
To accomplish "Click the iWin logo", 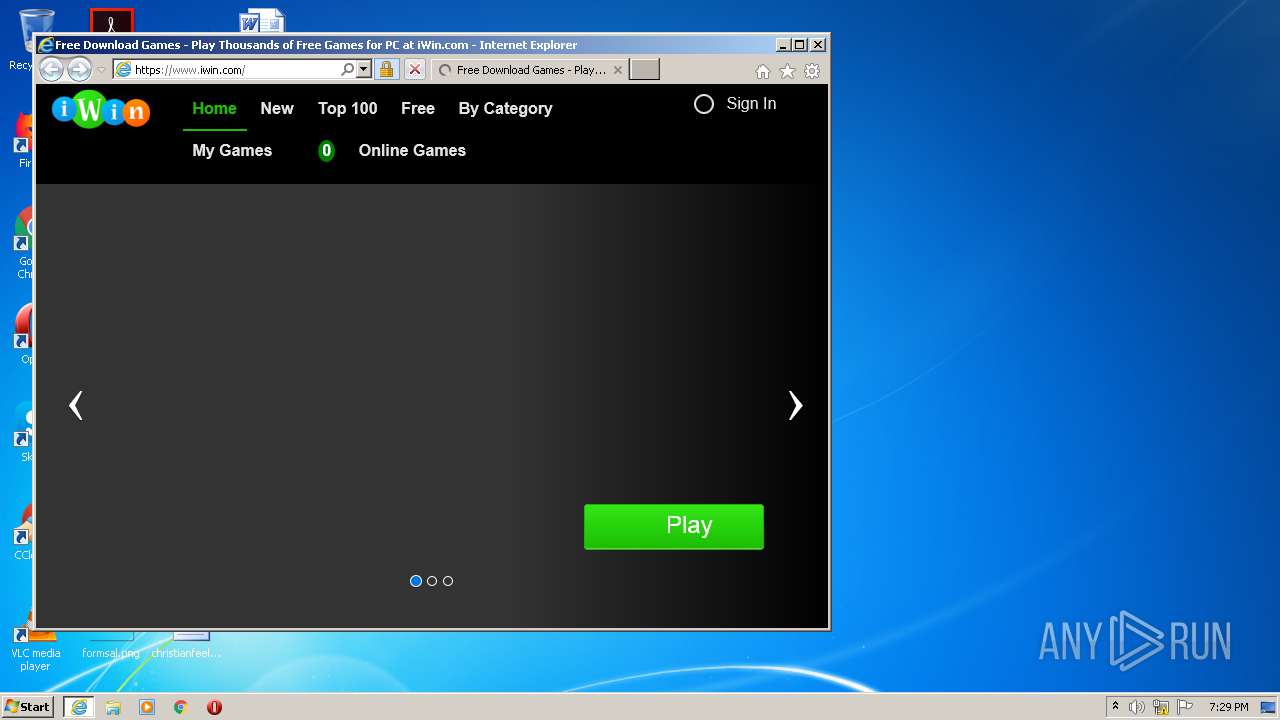I will 101,109.
